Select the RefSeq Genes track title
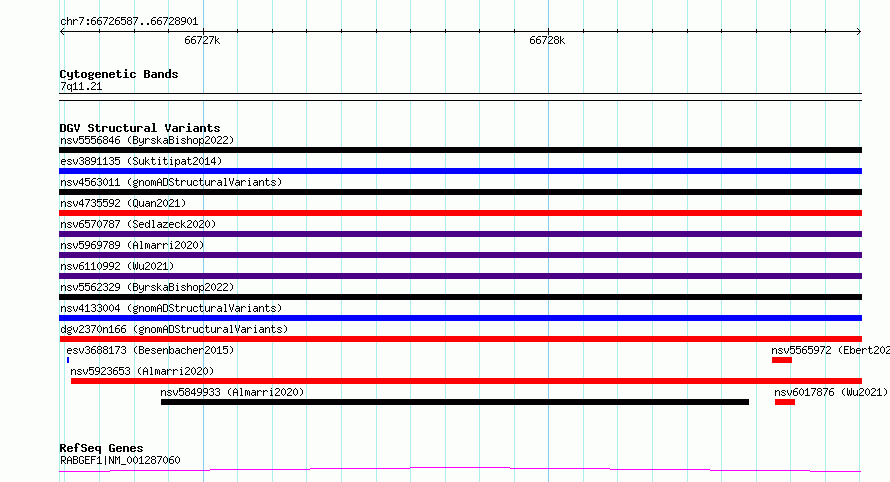The height and width of the screenshot is (482, 890). [101, 448]
